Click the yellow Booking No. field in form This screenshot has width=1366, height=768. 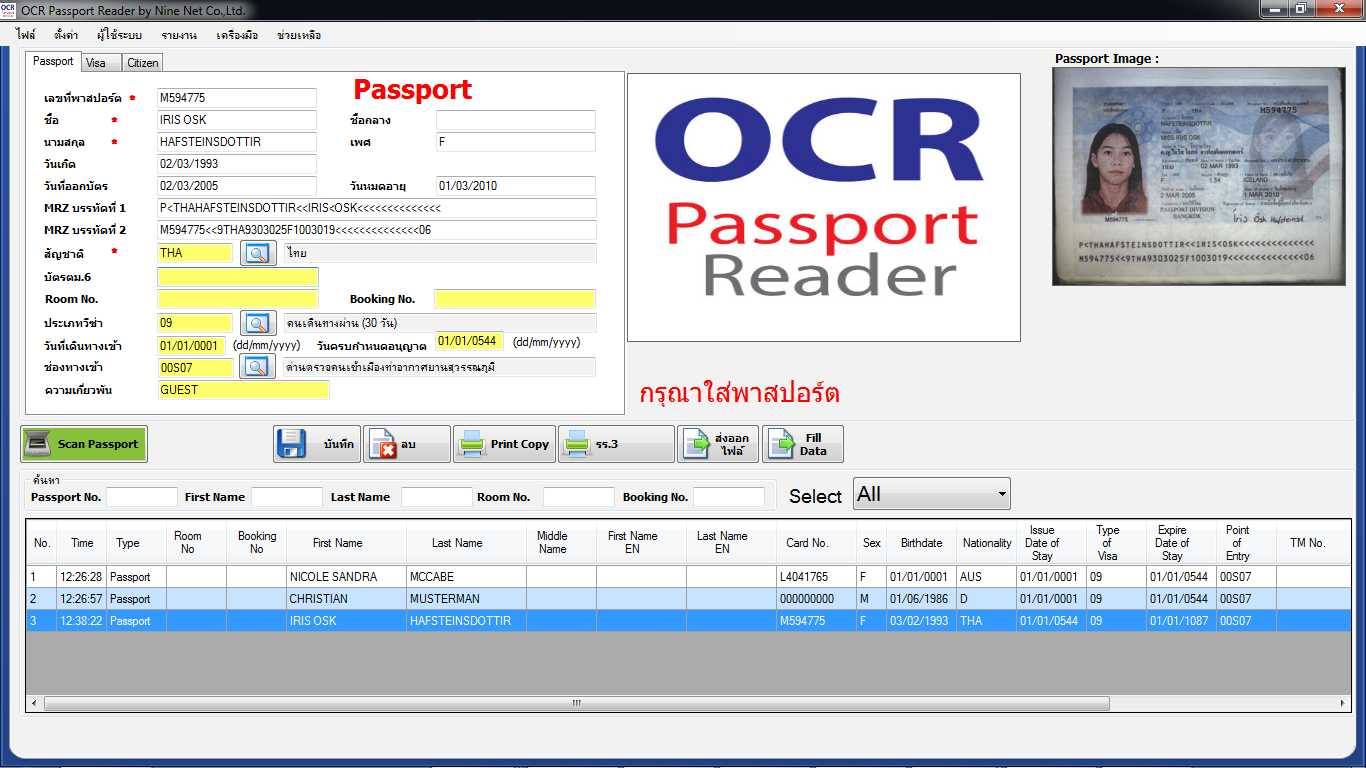tap(515, 299)
